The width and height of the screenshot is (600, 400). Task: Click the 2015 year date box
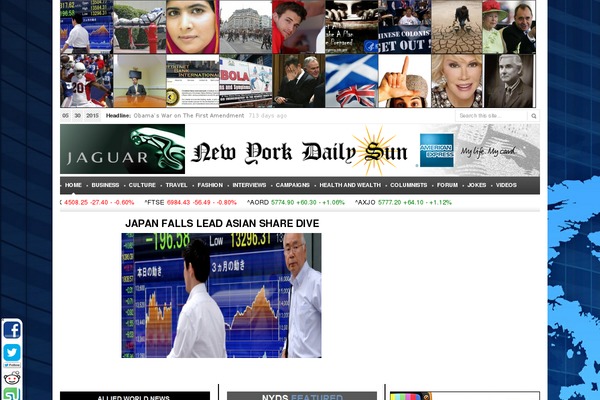pyautogui.click(x=92, y=116)
